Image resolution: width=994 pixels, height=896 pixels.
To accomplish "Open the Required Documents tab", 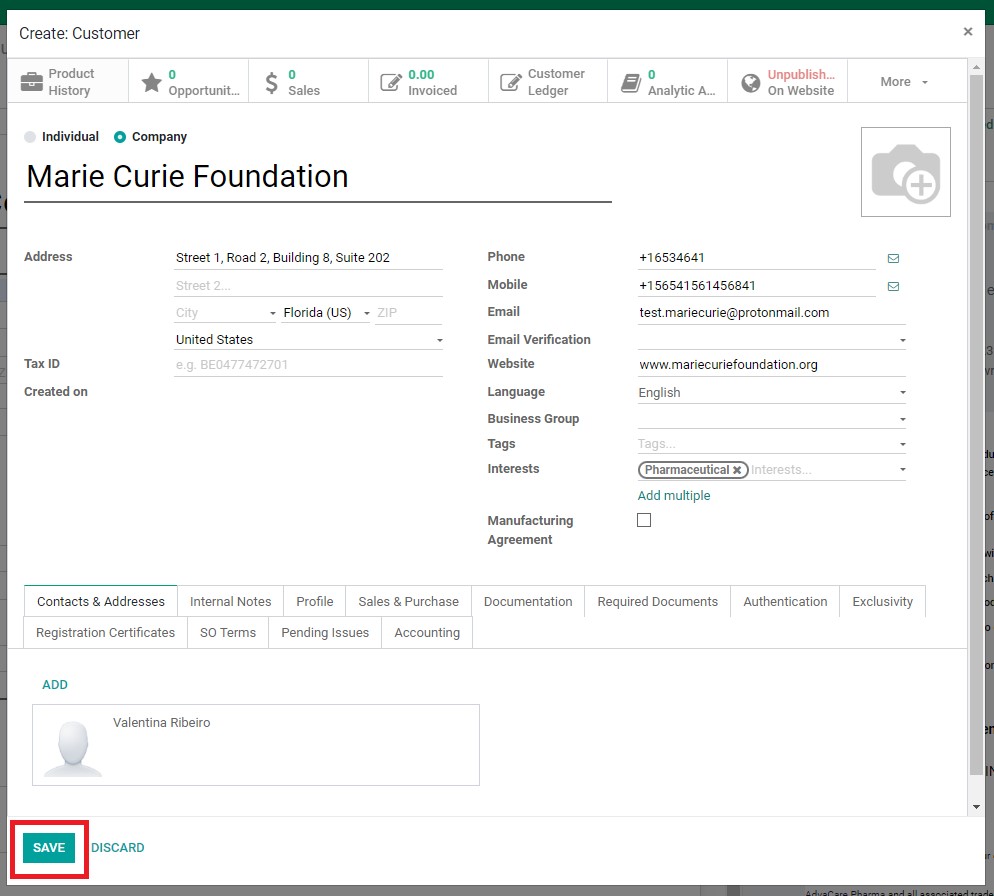I will click(x=657, y=601).
